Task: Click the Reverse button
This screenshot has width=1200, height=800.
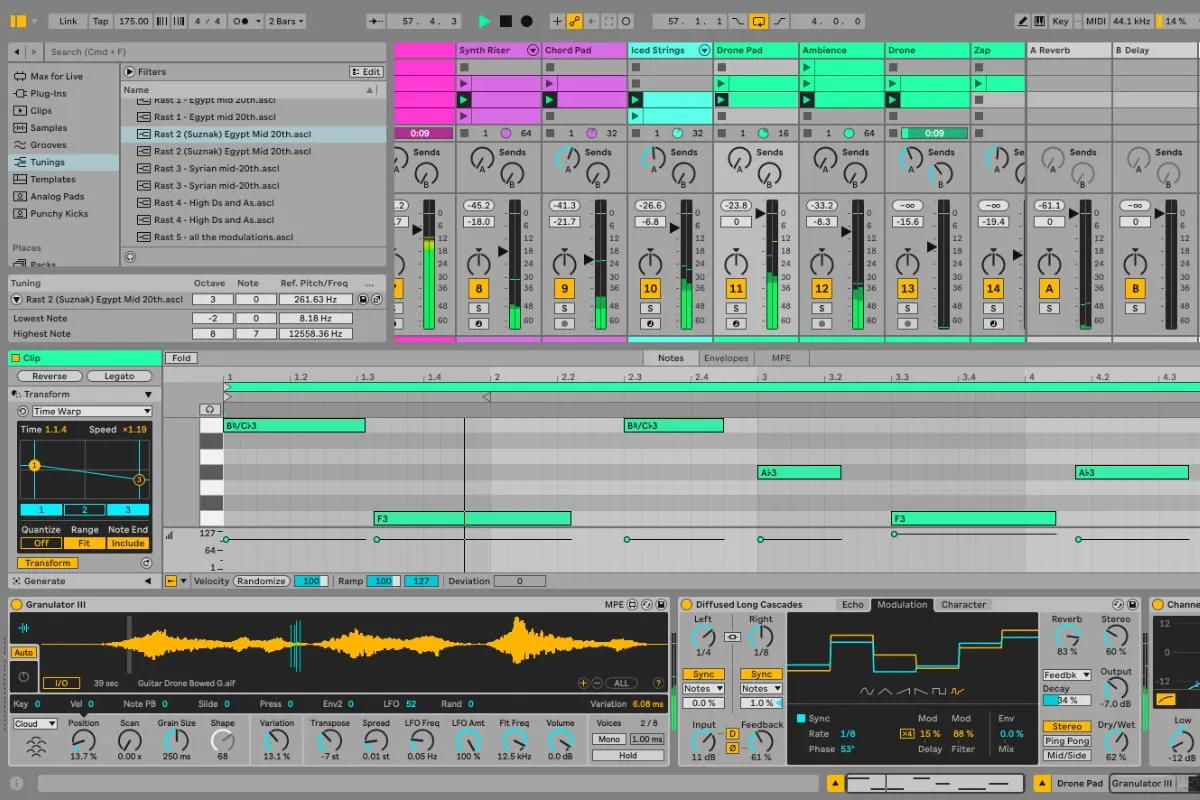Action: point(49,376)
